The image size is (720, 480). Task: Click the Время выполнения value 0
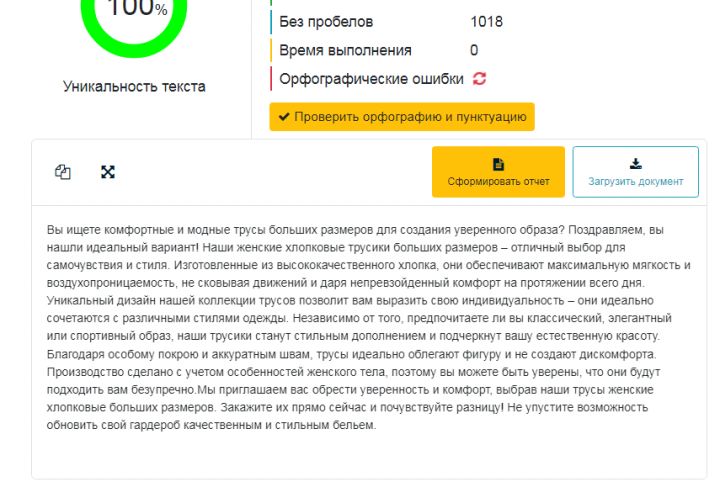pos(474,50)
